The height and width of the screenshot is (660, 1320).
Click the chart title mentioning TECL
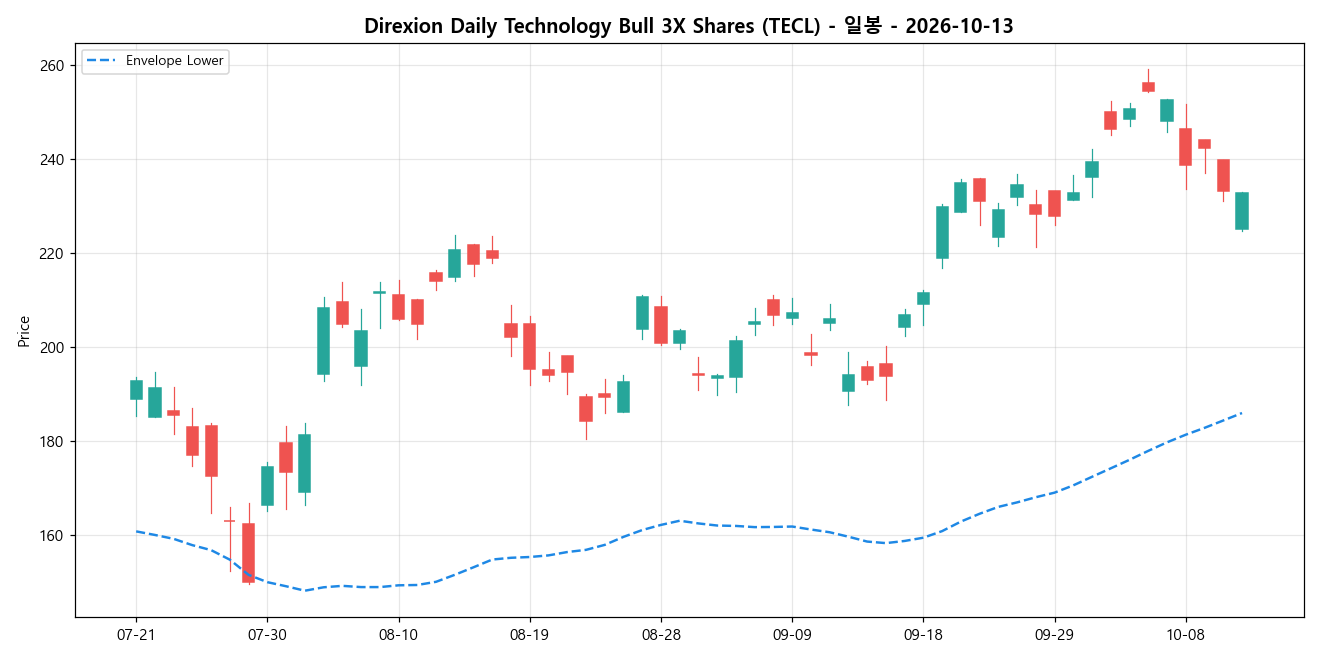pyautogui.click(x=688, y=26)
